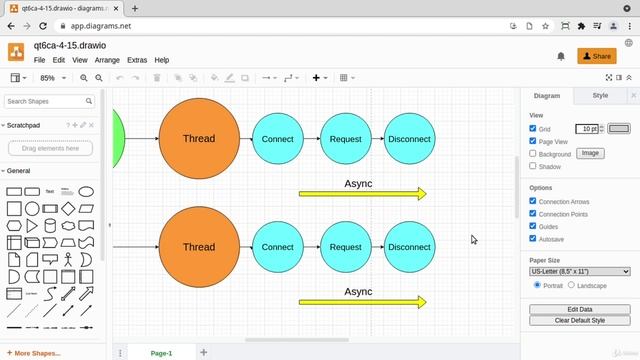Open the Help menu
Screen dimensions: 640x360
point(162,60)
